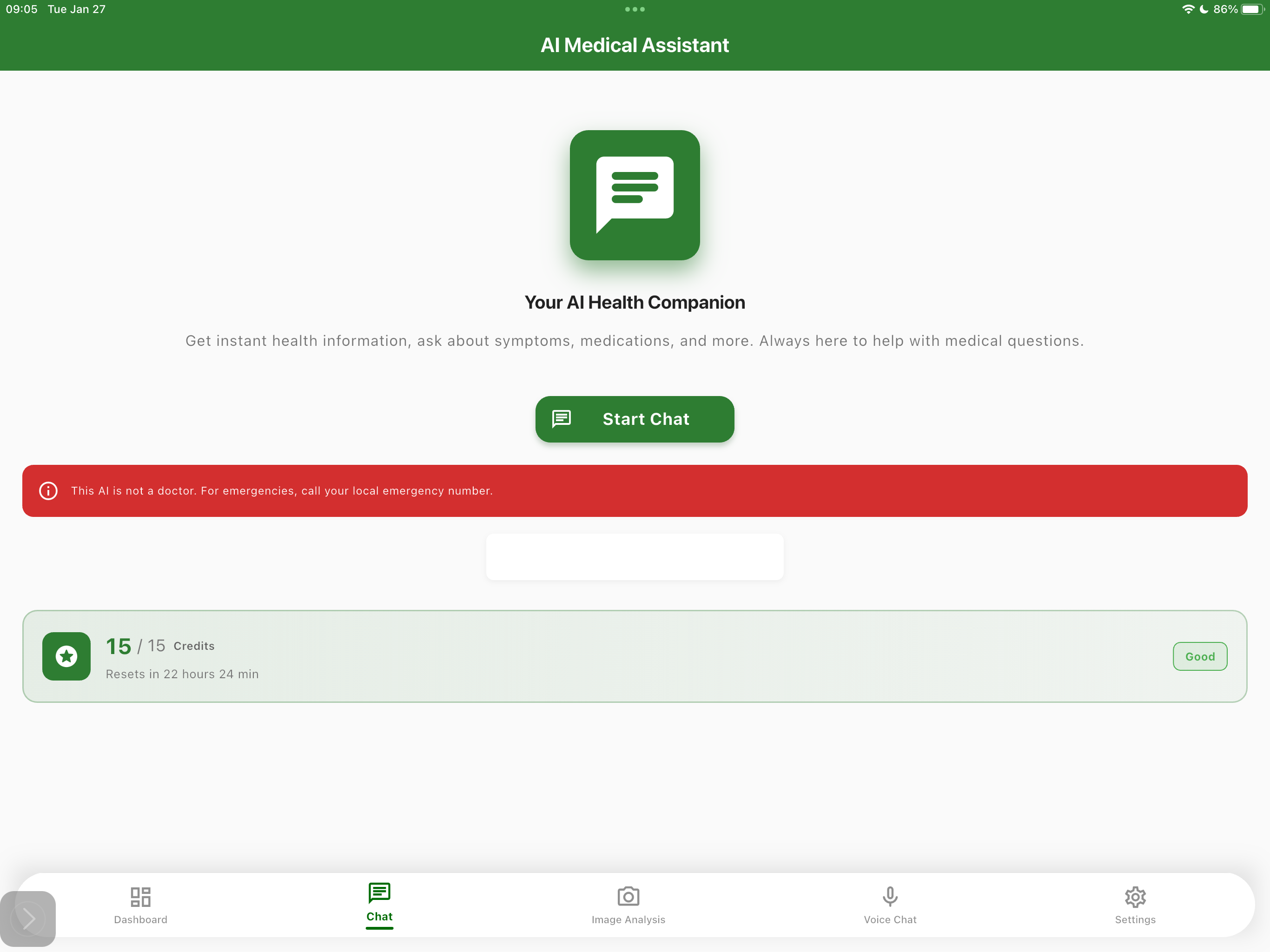Click the Do Not Disturb moon icon
The width and height of the screenshot is (1270, 952).
tap(1204, 9)
